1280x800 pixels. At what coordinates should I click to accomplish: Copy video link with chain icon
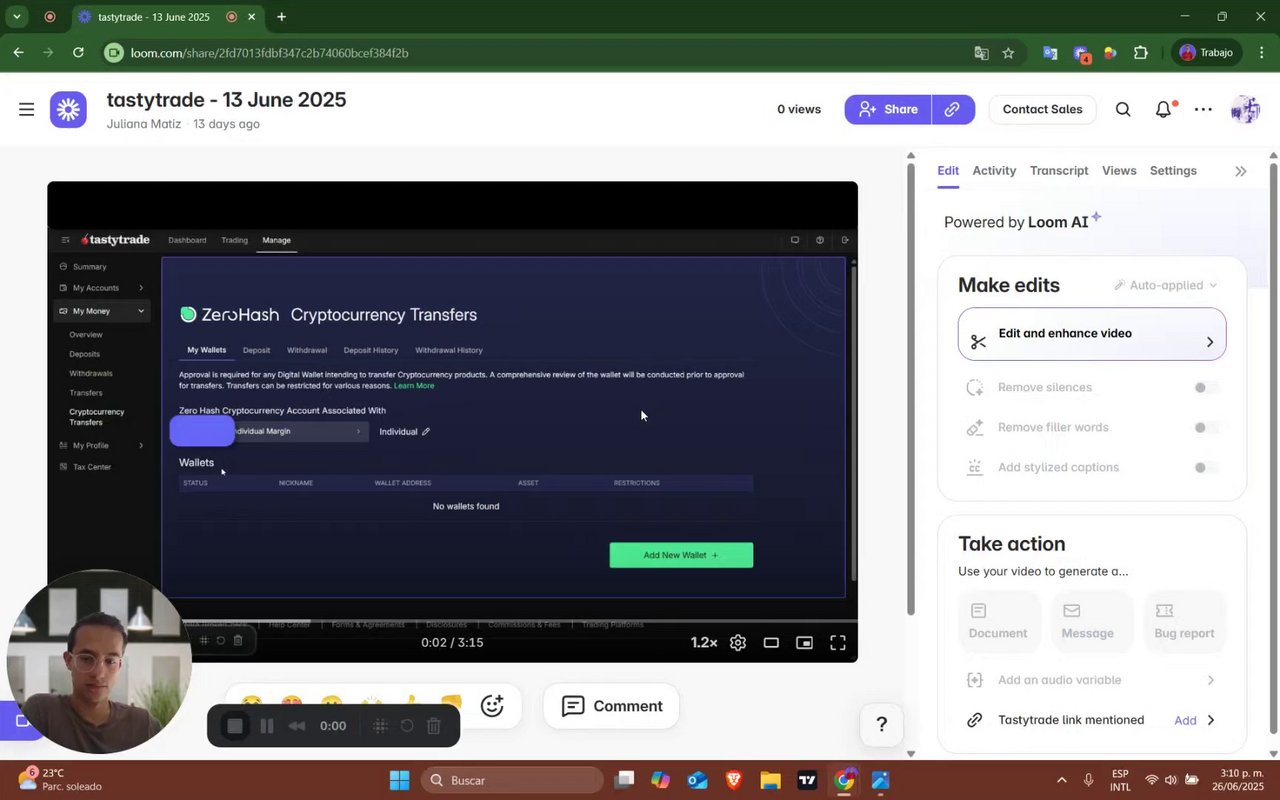click(x=952, y=109)
